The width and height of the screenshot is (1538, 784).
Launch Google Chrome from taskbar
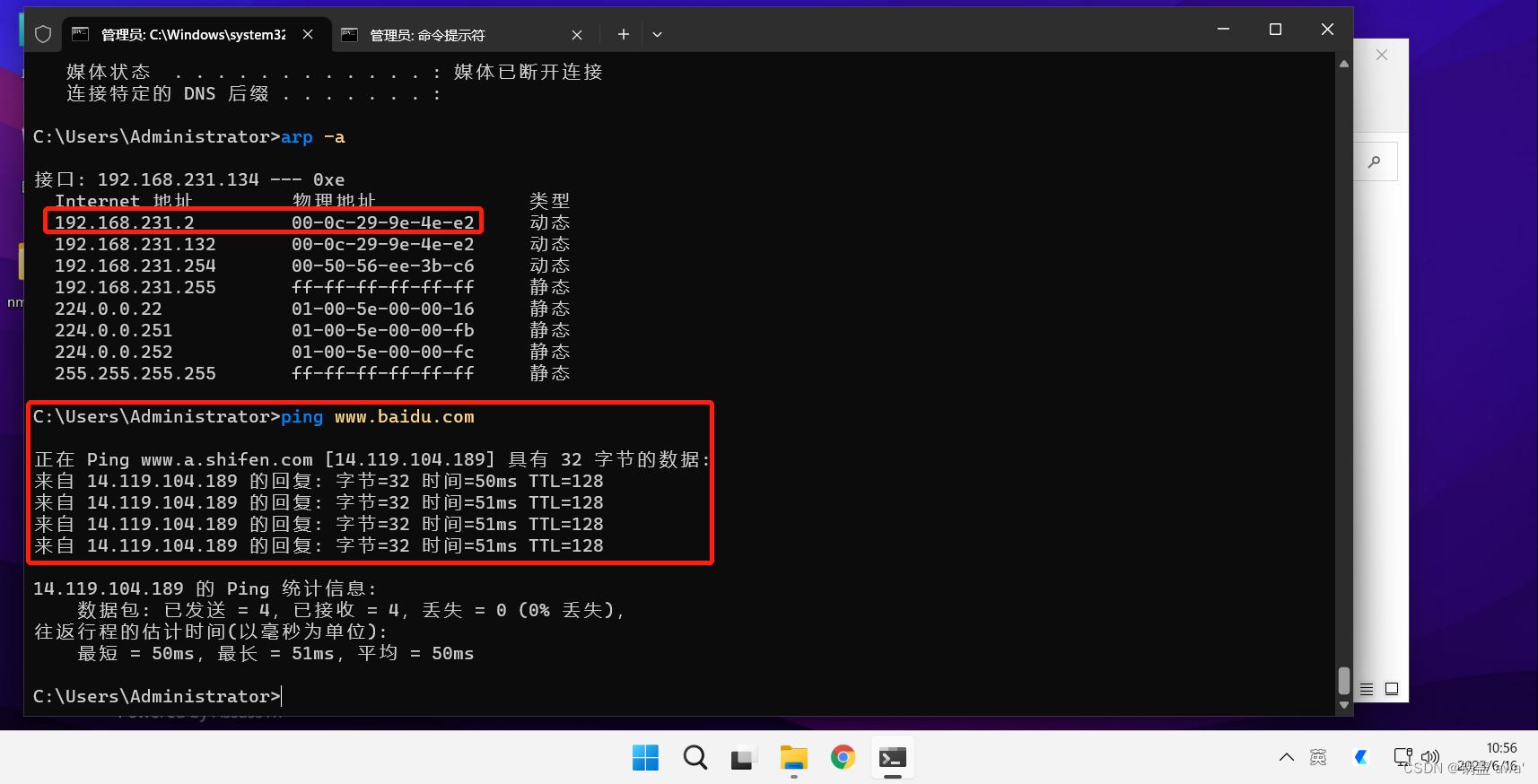point(843,758)
